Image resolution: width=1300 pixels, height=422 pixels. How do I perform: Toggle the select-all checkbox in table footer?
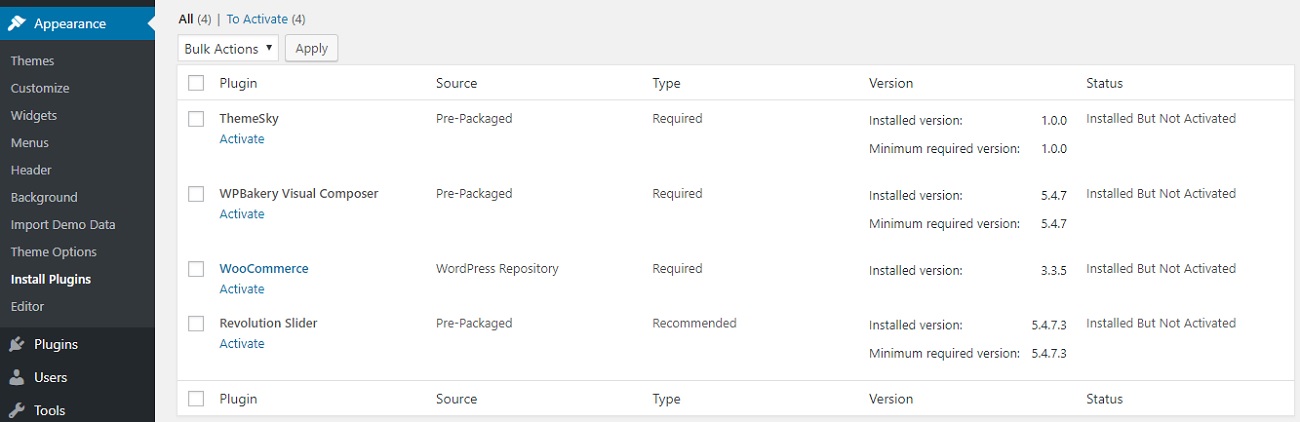pos(196,399)
